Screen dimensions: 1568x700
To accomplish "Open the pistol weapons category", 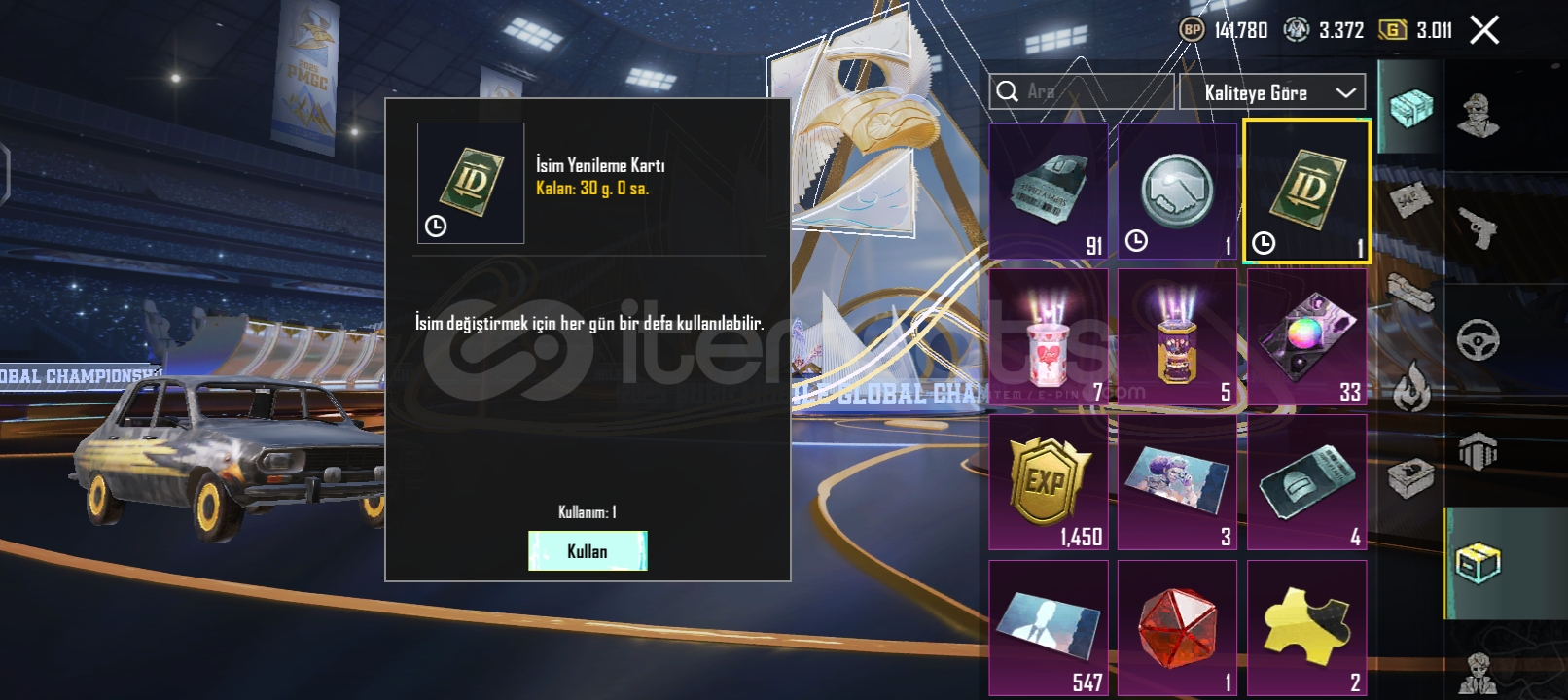I will [1478, 227].
